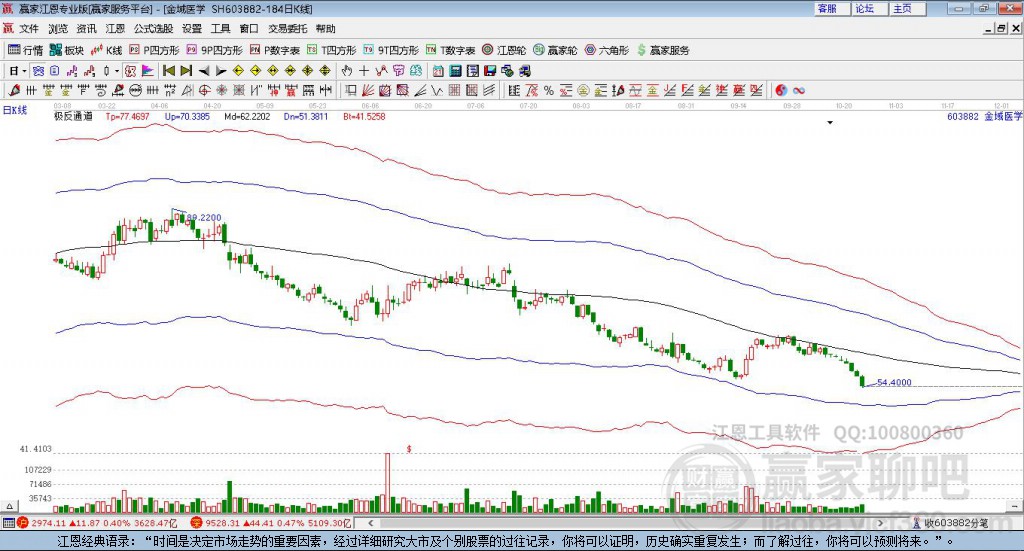Open the 江恩轮 Gann wheel
This screenshot has height=551, width=1024.
point(504,50)
